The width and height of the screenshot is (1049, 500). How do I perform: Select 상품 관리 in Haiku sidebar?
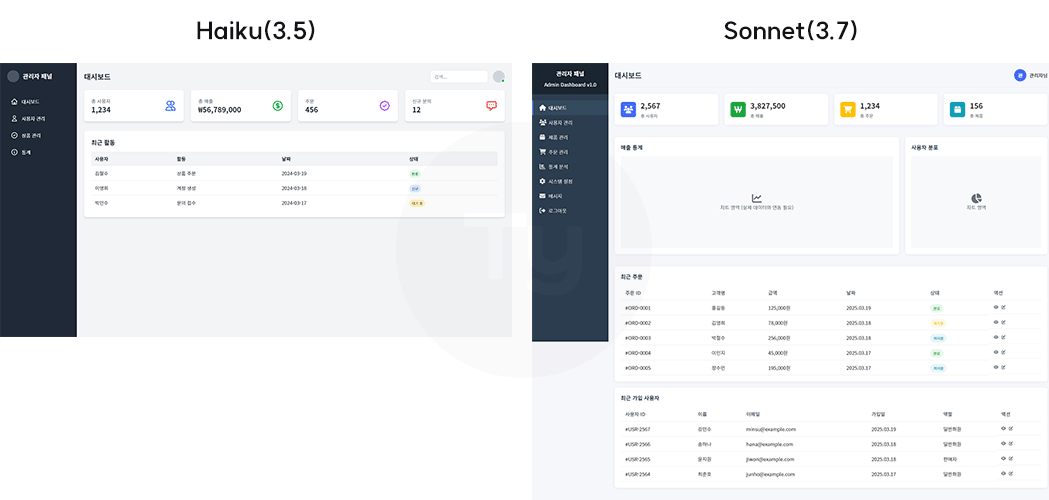point(25,135)
